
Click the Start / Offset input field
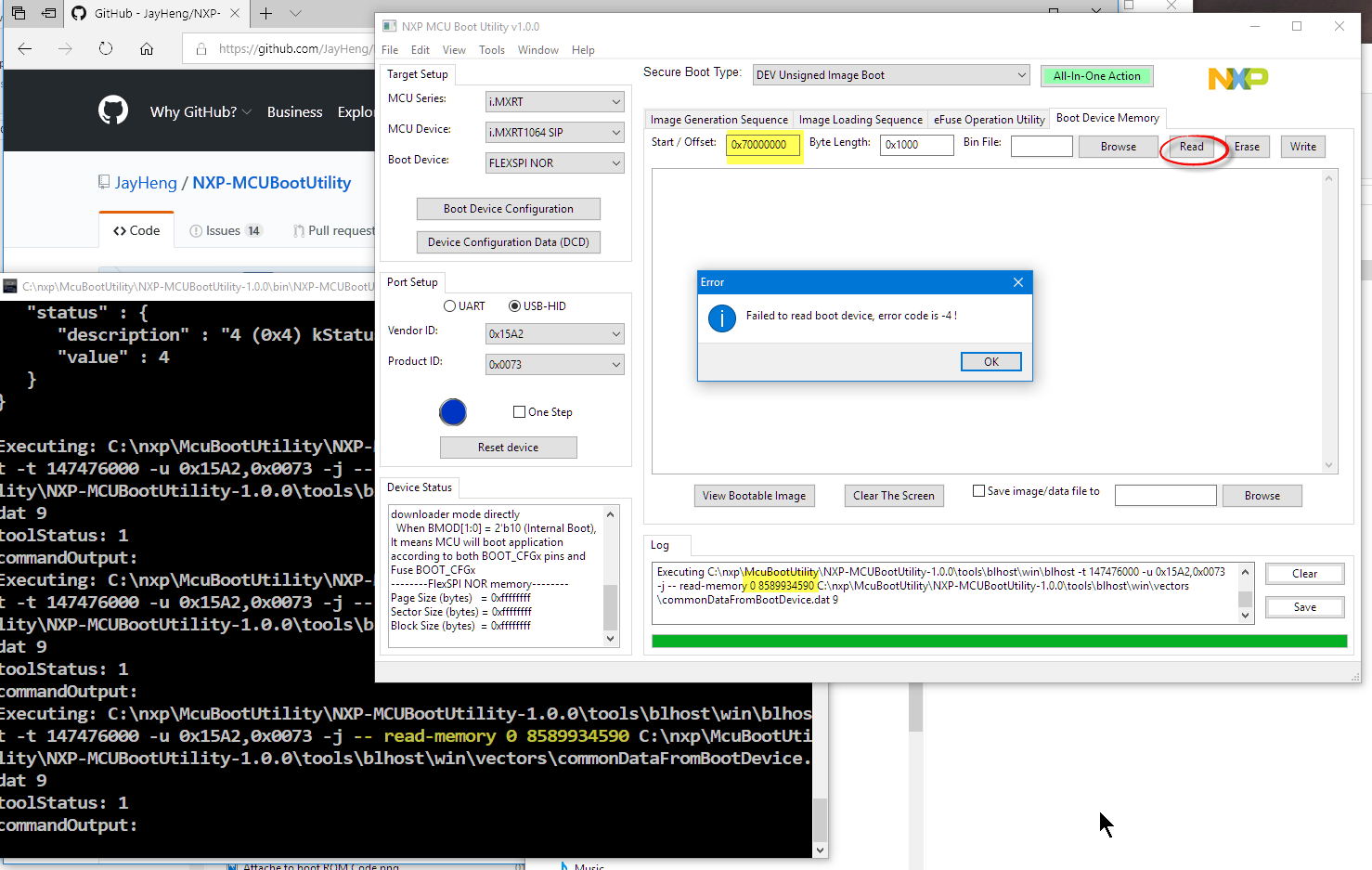click(x=764, y=145)
